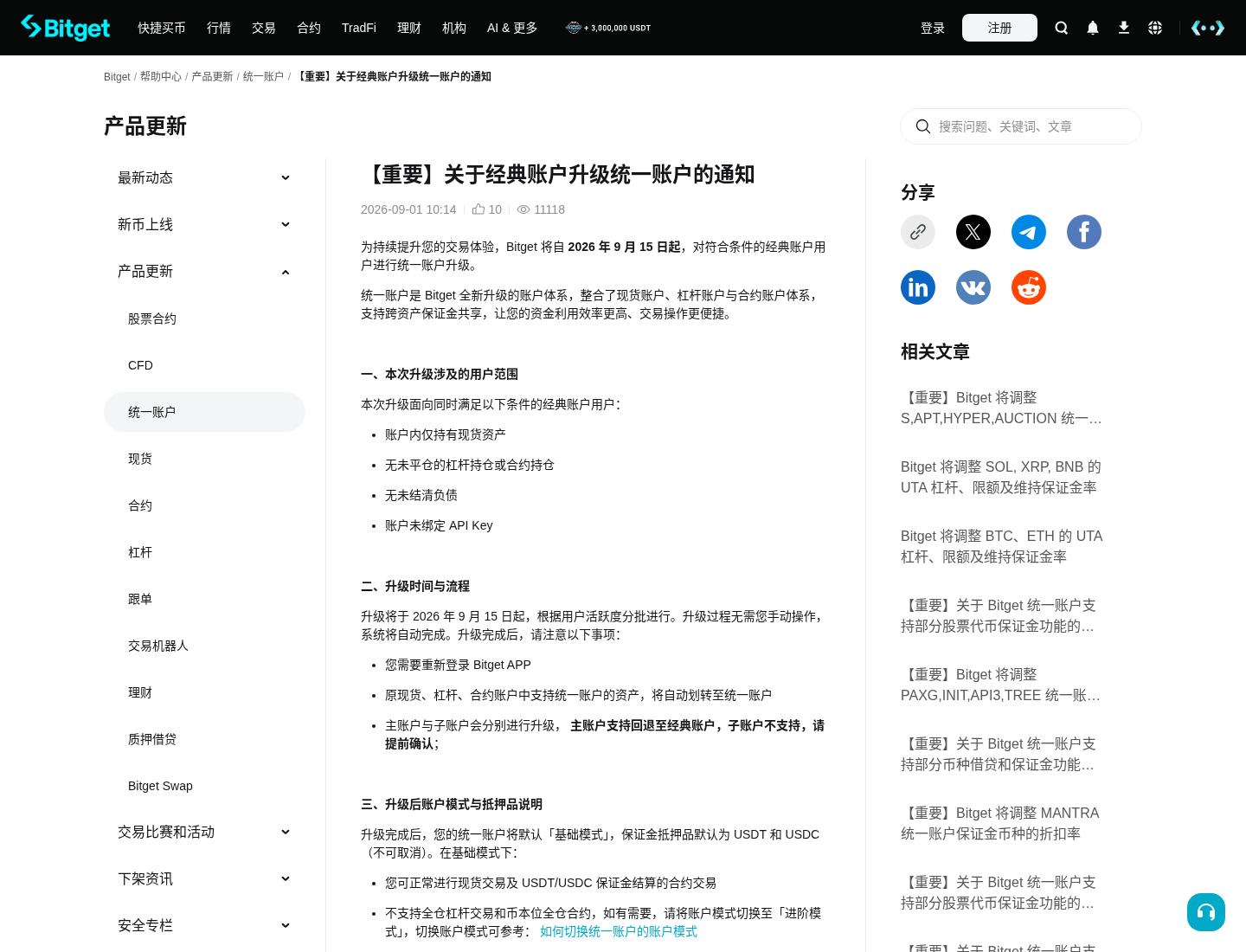The width and height of the screenshot is (1246, 952).
Task: Open the 合约 top navigation menu
Action: click(x=309, y=28)
